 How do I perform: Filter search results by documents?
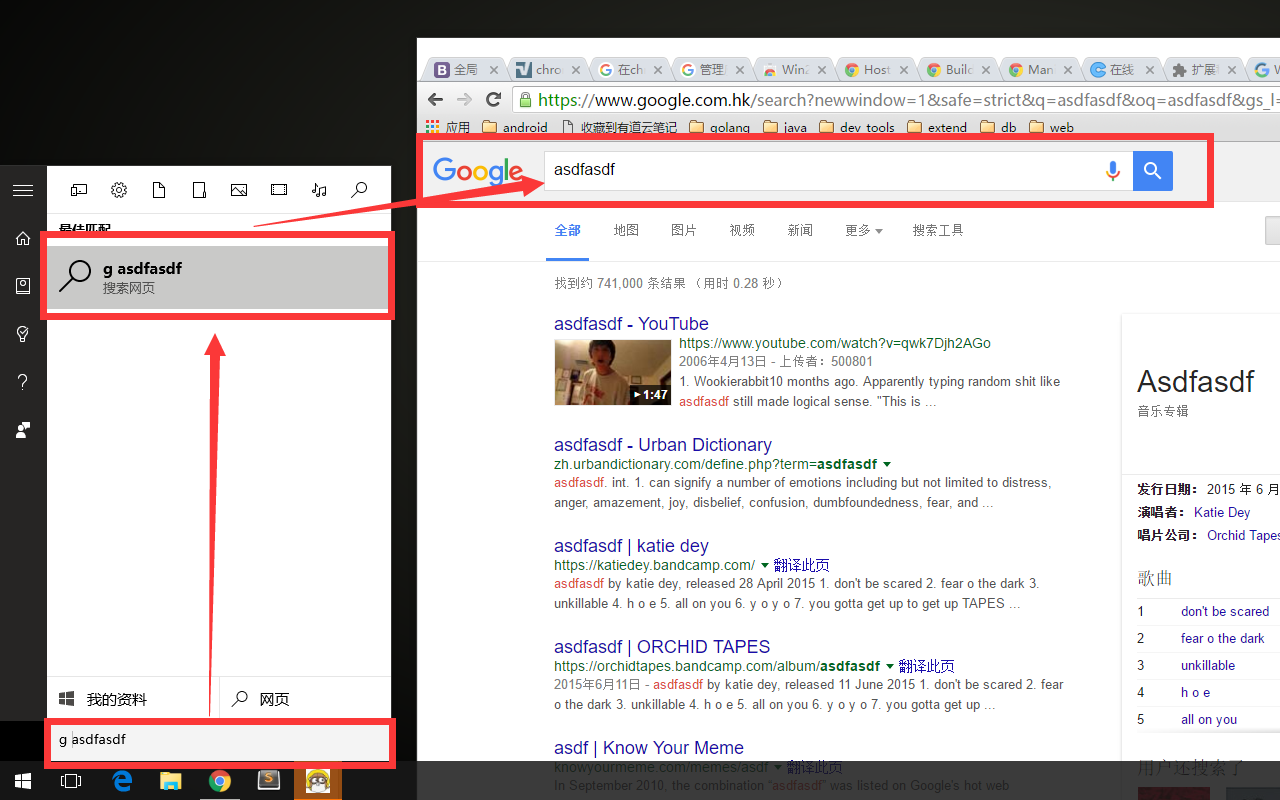coord(159,190)
